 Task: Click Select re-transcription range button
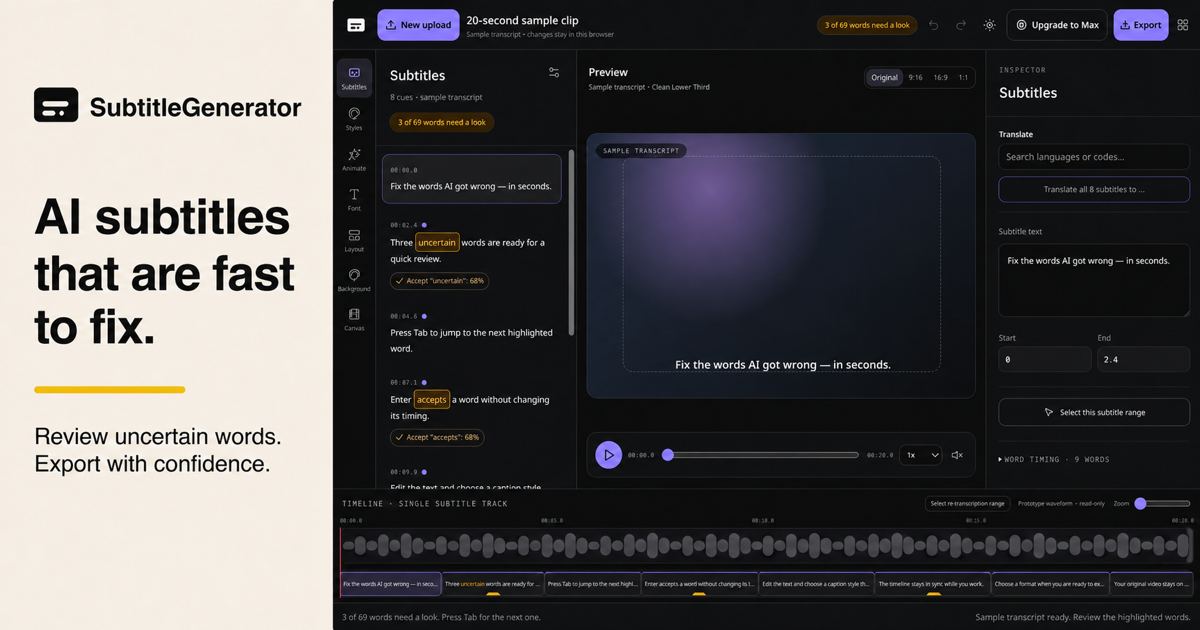pos(967,503)
